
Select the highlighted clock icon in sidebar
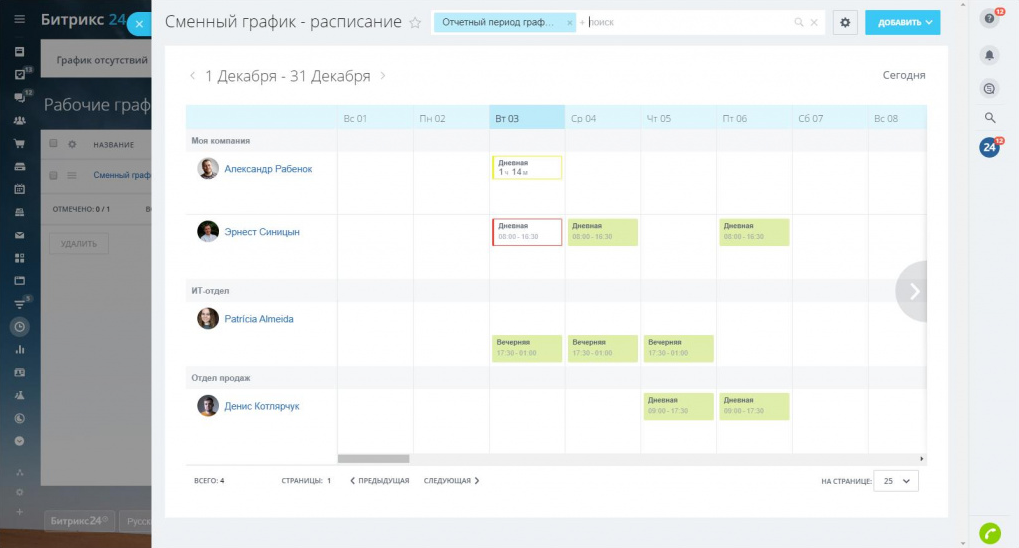click(19, 327)
